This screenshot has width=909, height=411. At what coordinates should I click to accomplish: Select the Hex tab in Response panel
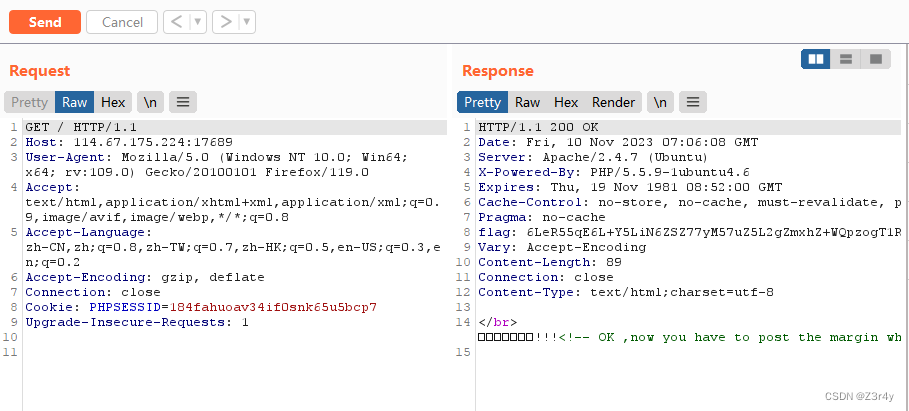pos(566,102)
